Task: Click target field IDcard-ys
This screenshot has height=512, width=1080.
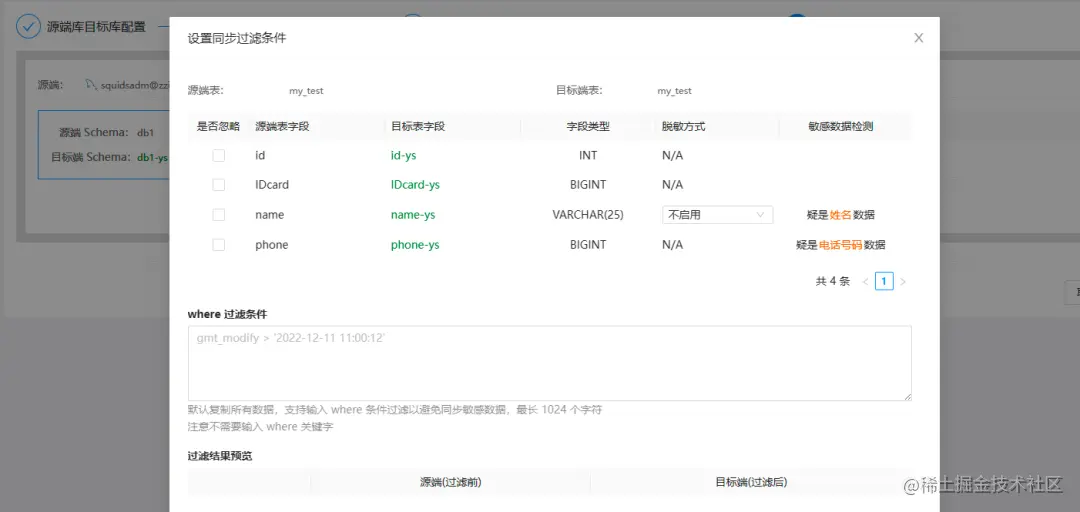Action: point(415,185)
